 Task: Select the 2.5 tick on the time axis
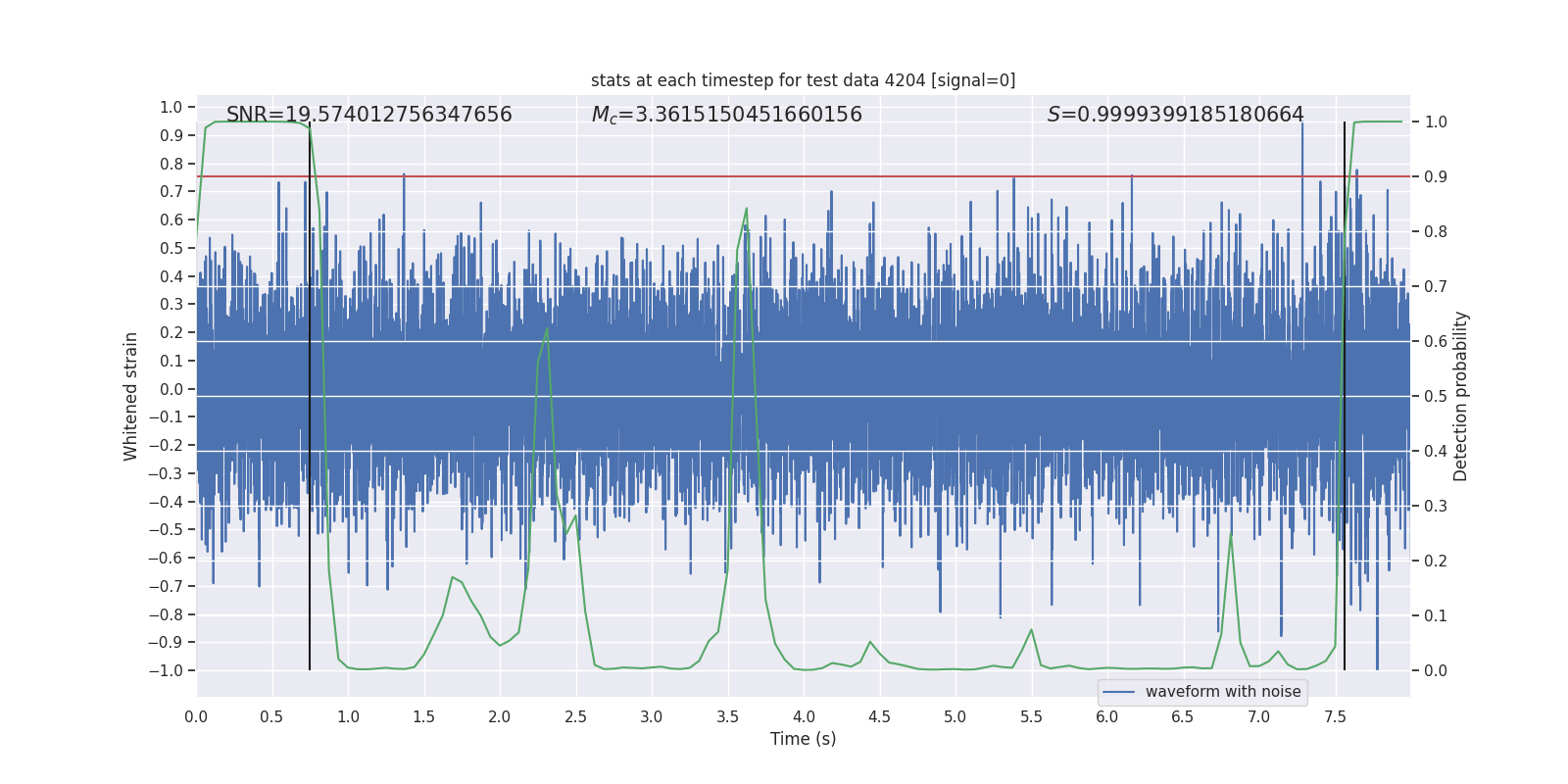575,716
